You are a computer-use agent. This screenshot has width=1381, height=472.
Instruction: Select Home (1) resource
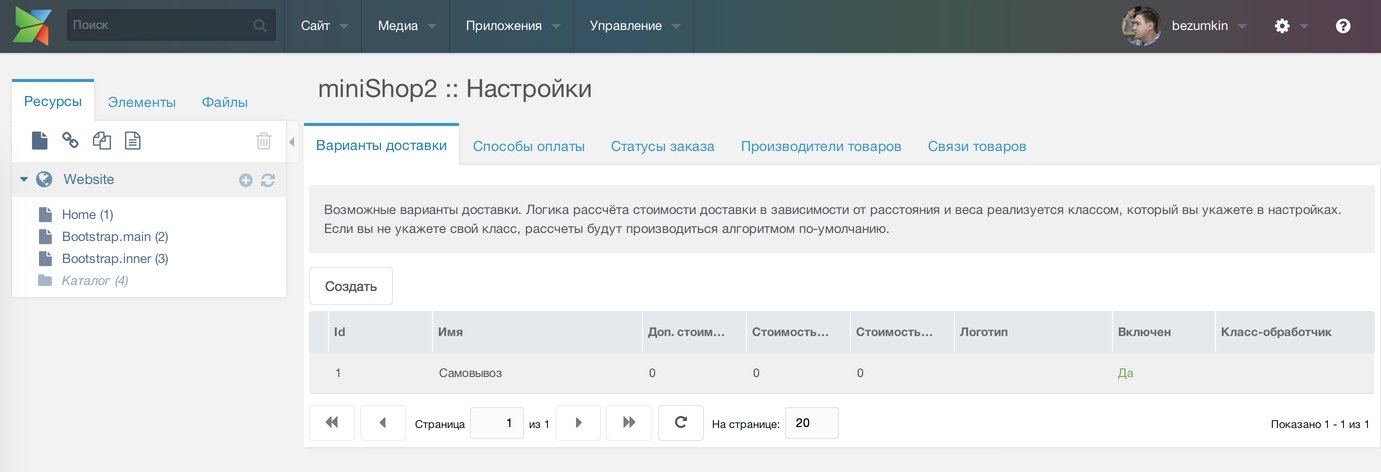pos(88,215)
